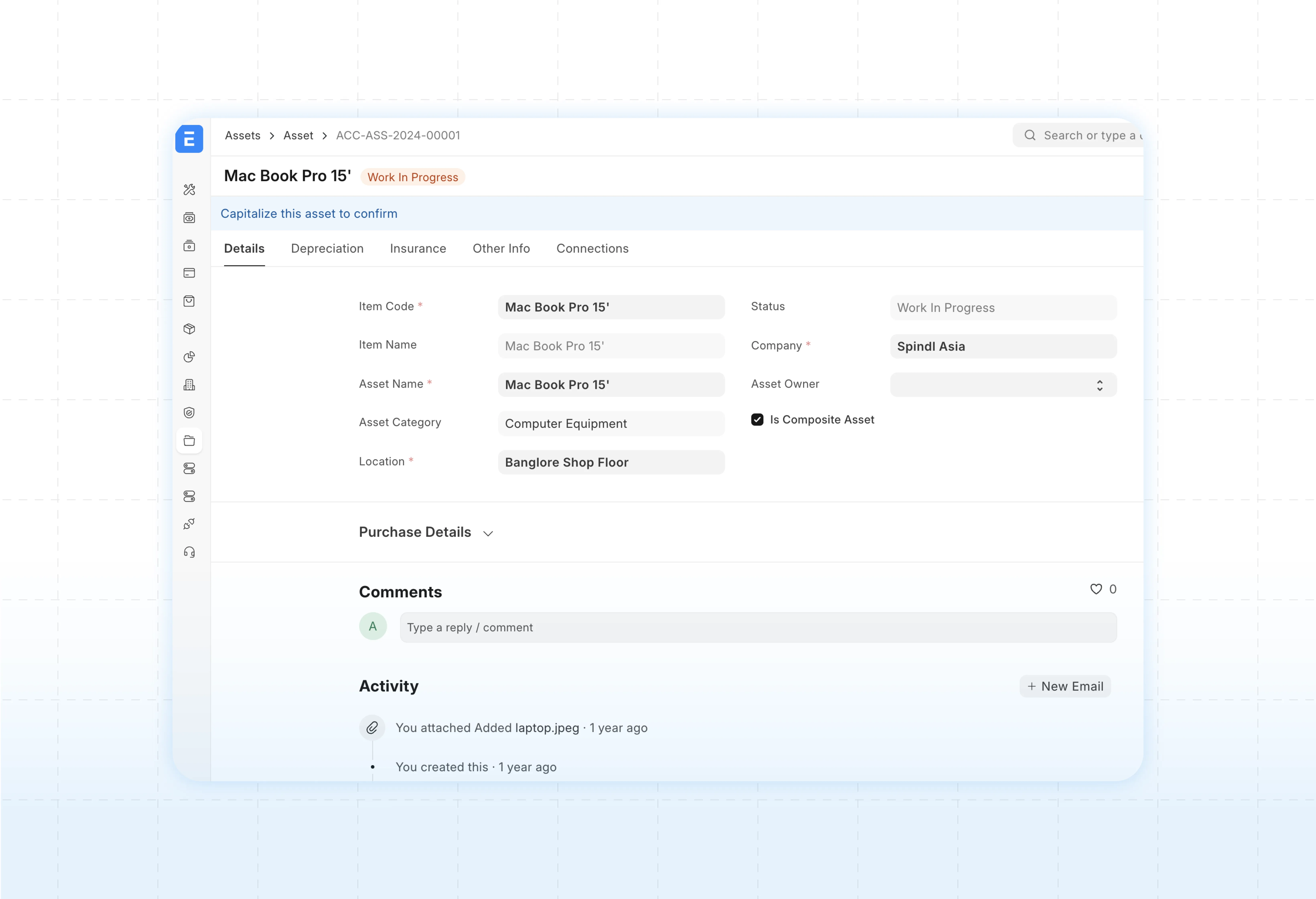Open the Stock box sidebar icon
This screenshot has width=1316, height=899.
(189, 328)
